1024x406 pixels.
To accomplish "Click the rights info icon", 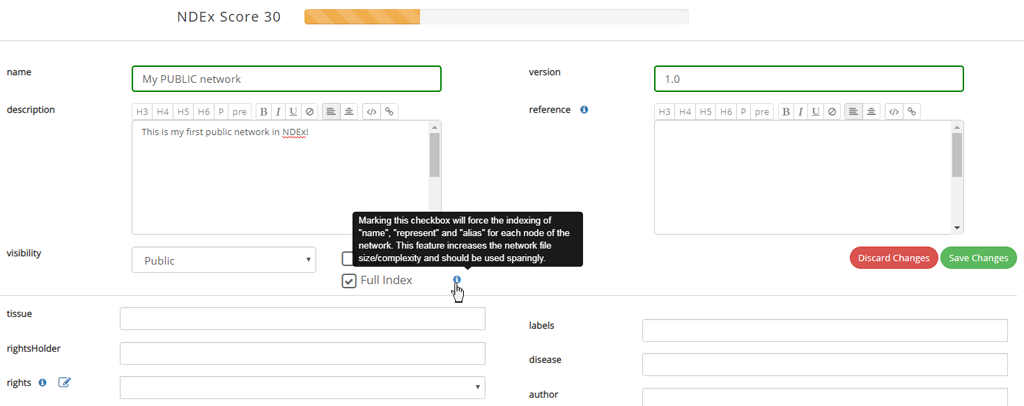I will point(42,383).
